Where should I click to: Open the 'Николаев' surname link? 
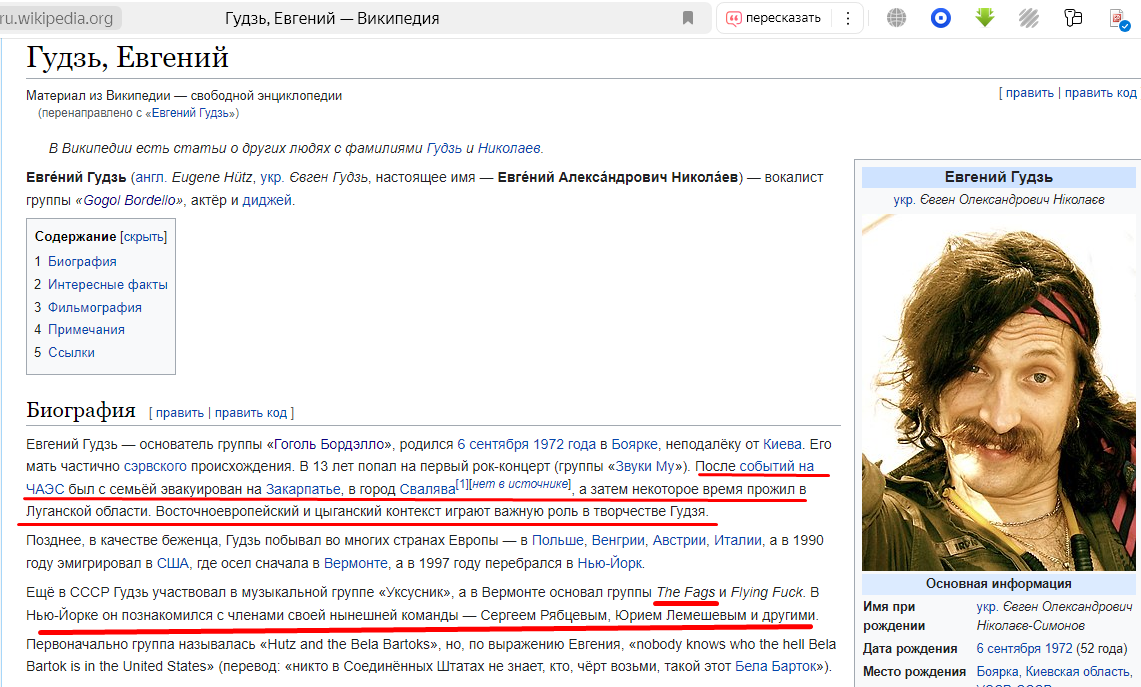(509, 148)
